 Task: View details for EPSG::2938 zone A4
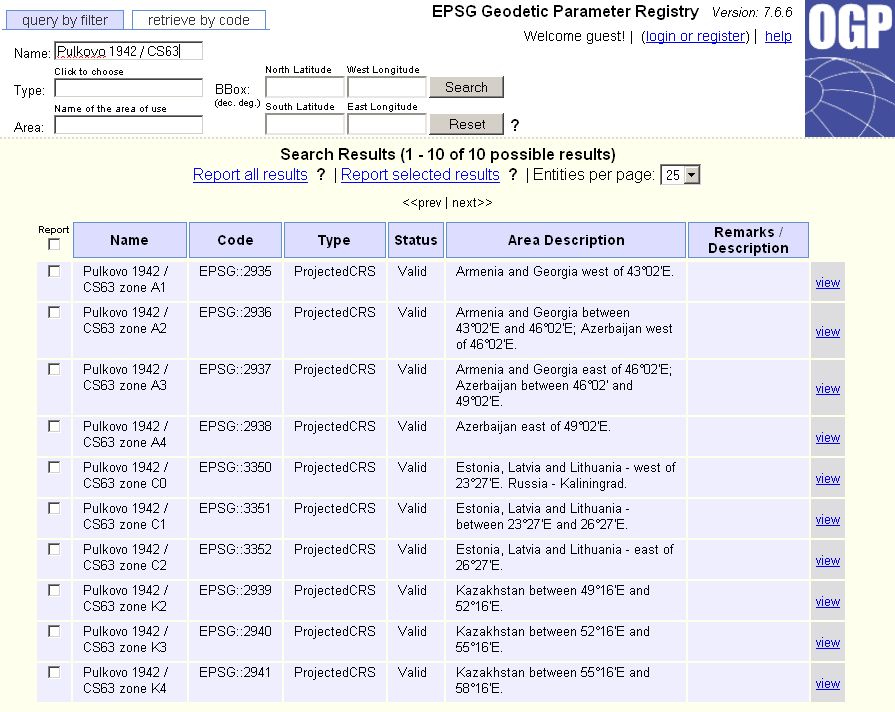tap(828, 438)
